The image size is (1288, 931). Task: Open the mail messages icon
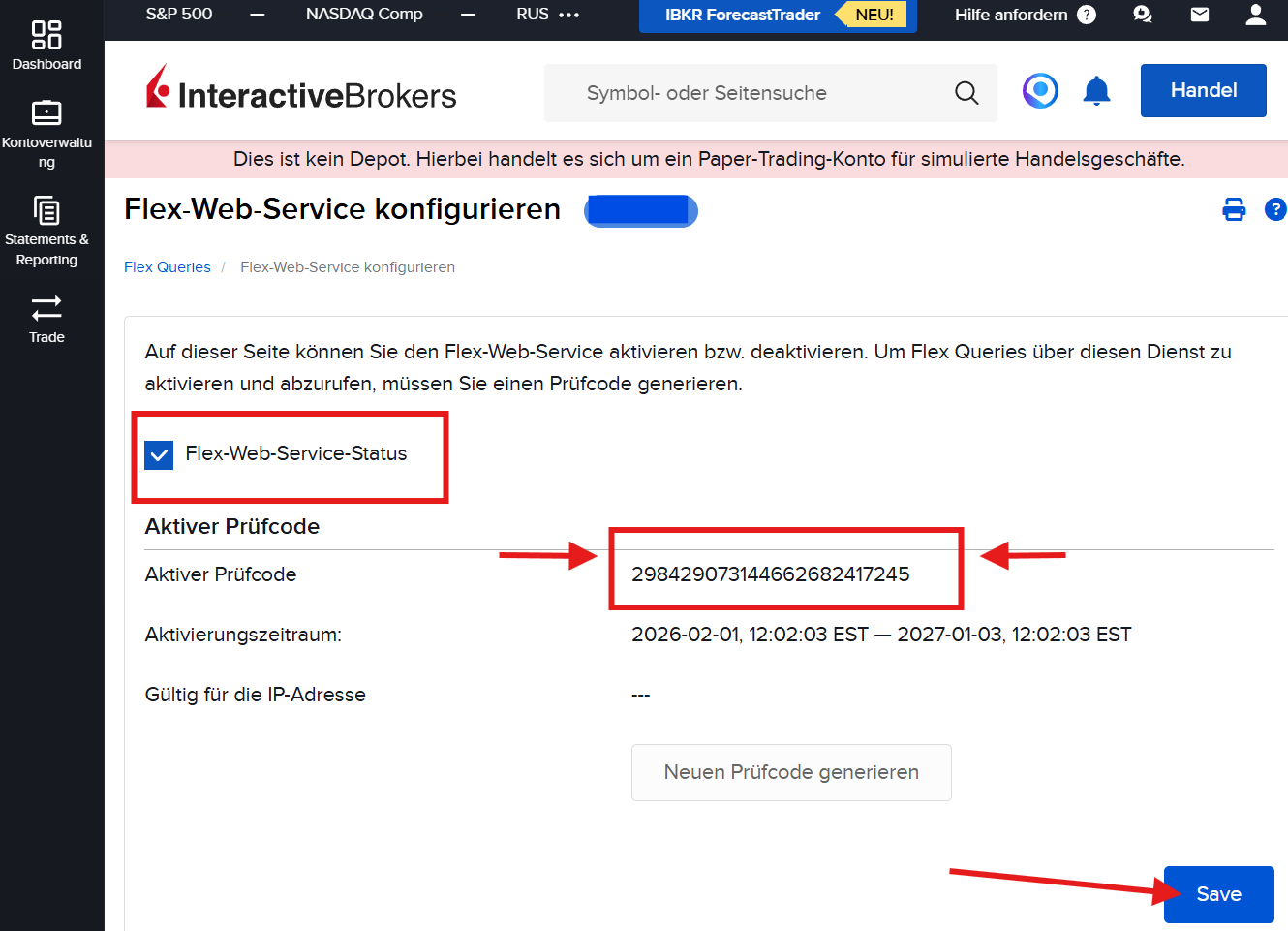coord(1199,15)
